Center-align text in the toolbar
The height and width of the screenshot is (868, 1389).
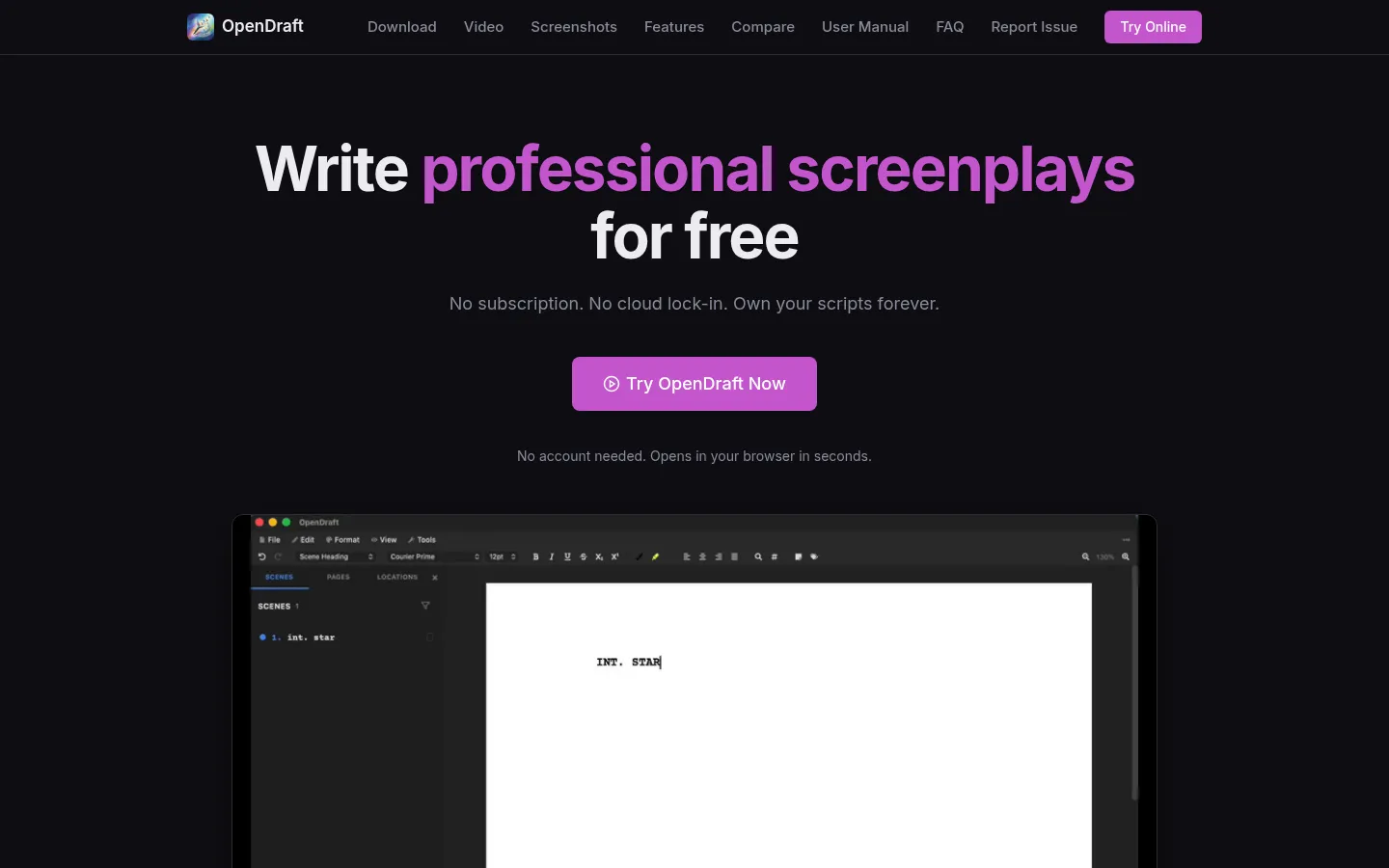point(702,556)
